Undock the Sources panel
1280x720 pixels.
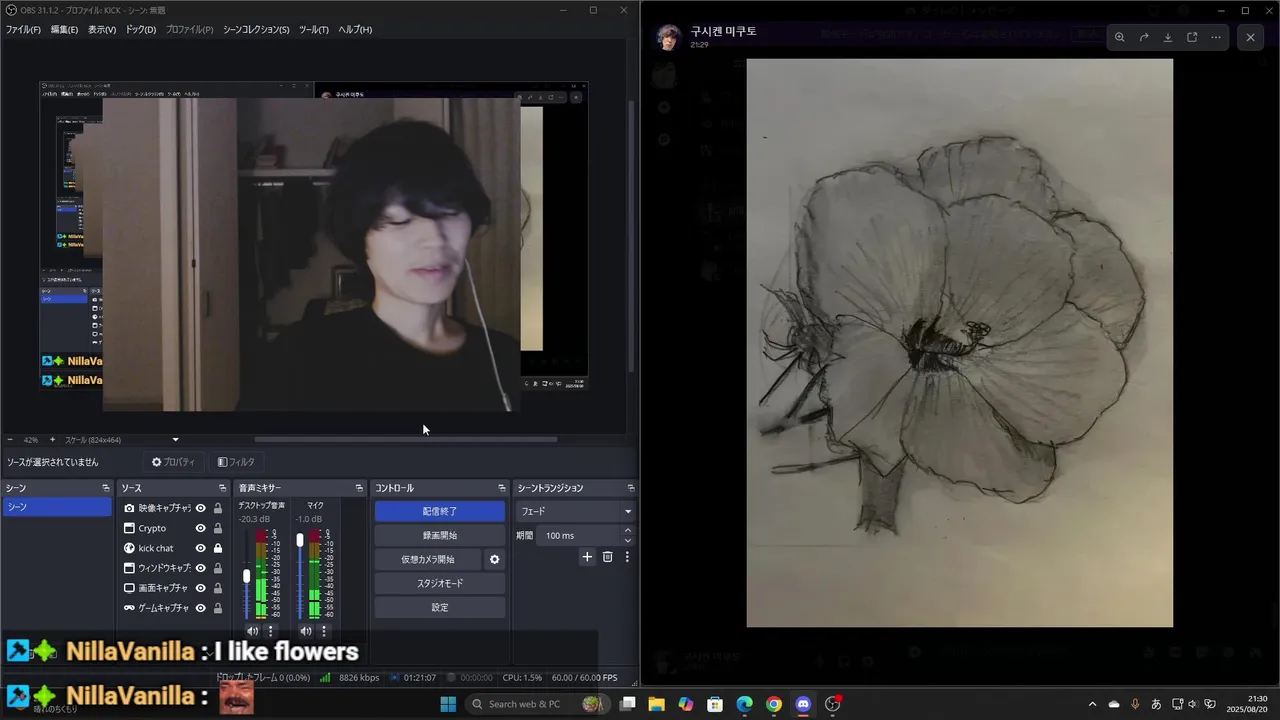222,488
